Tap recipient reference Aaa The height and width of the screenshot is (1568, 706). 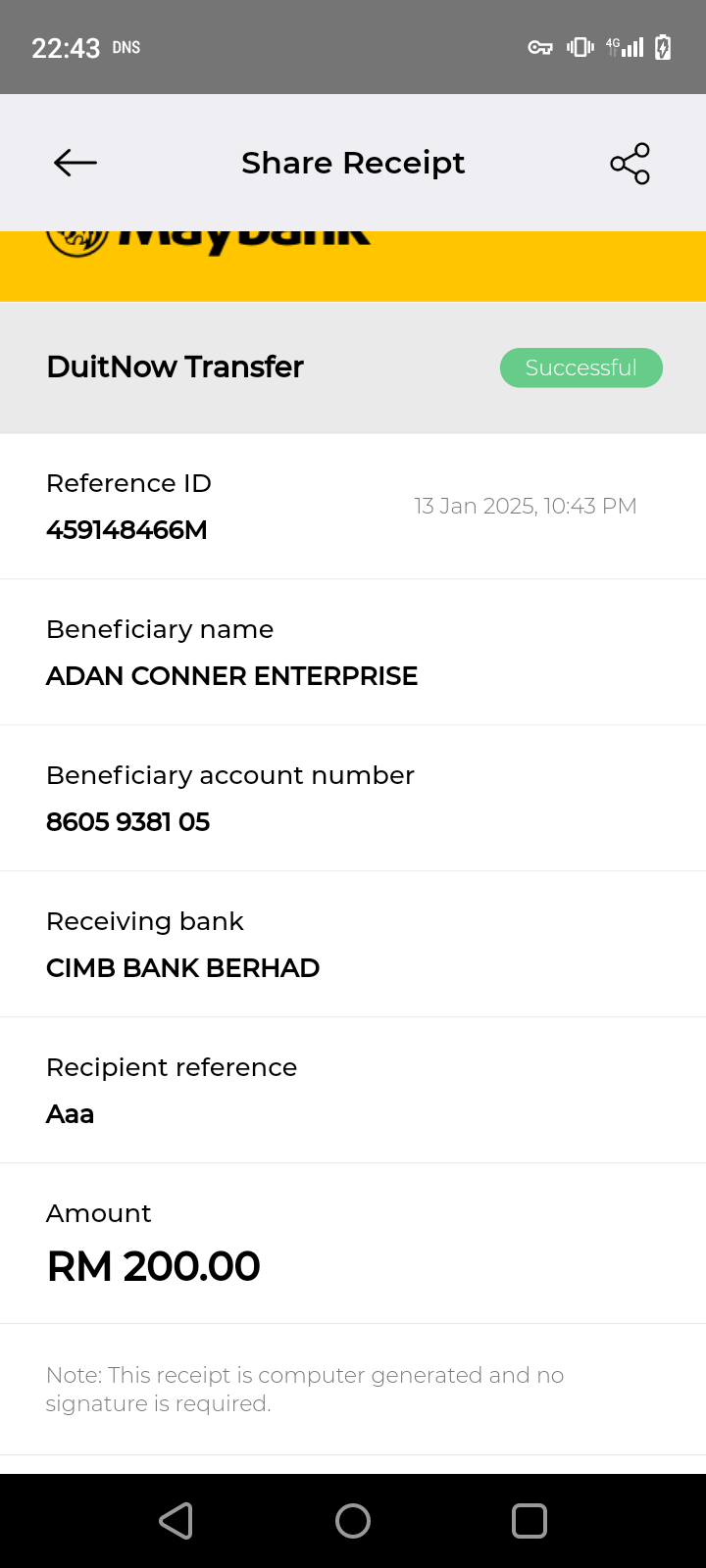(70, 1114)
